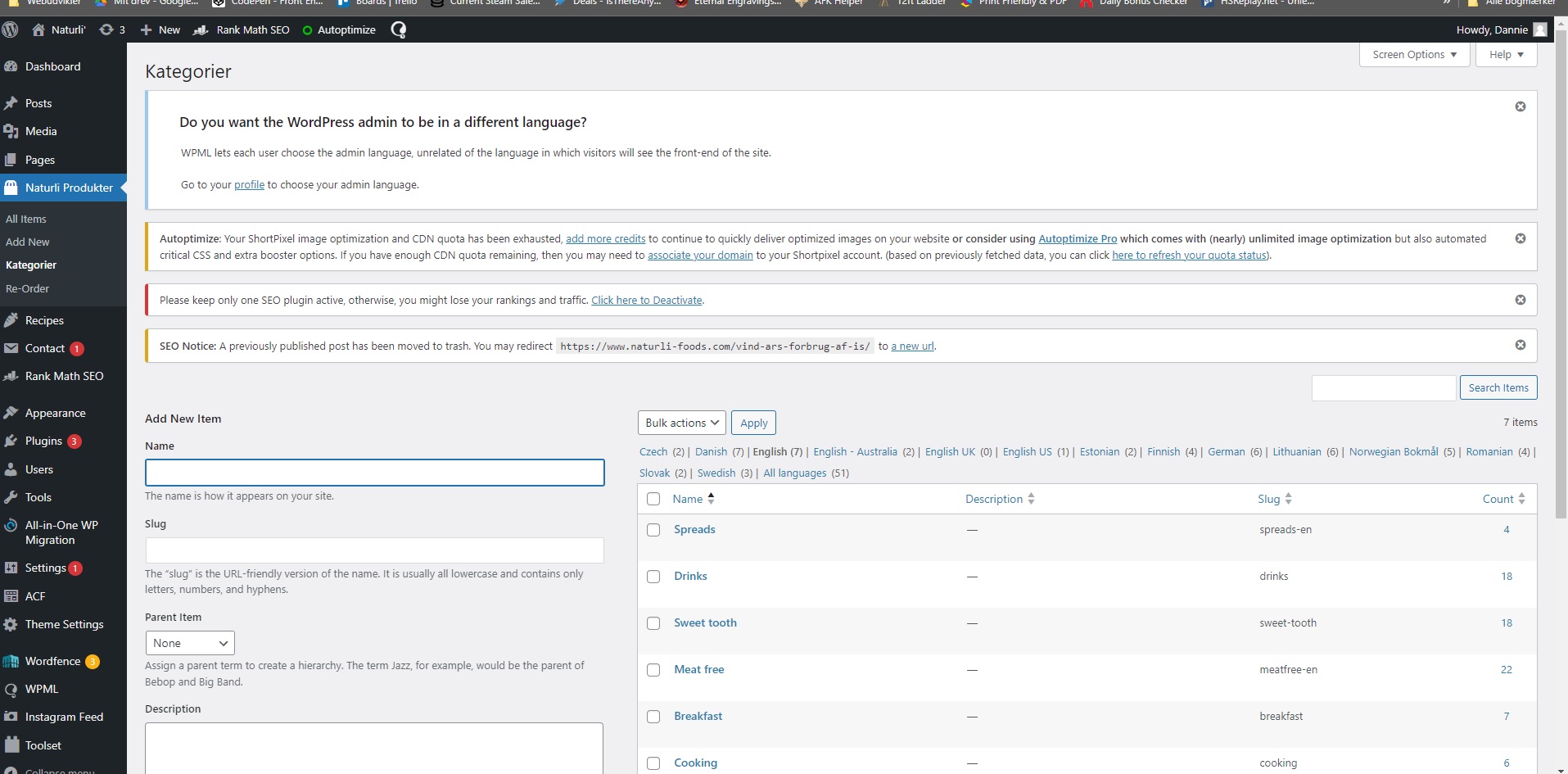Click the Apply button
The image size is (1568, 774).
(x=753, y=423)
